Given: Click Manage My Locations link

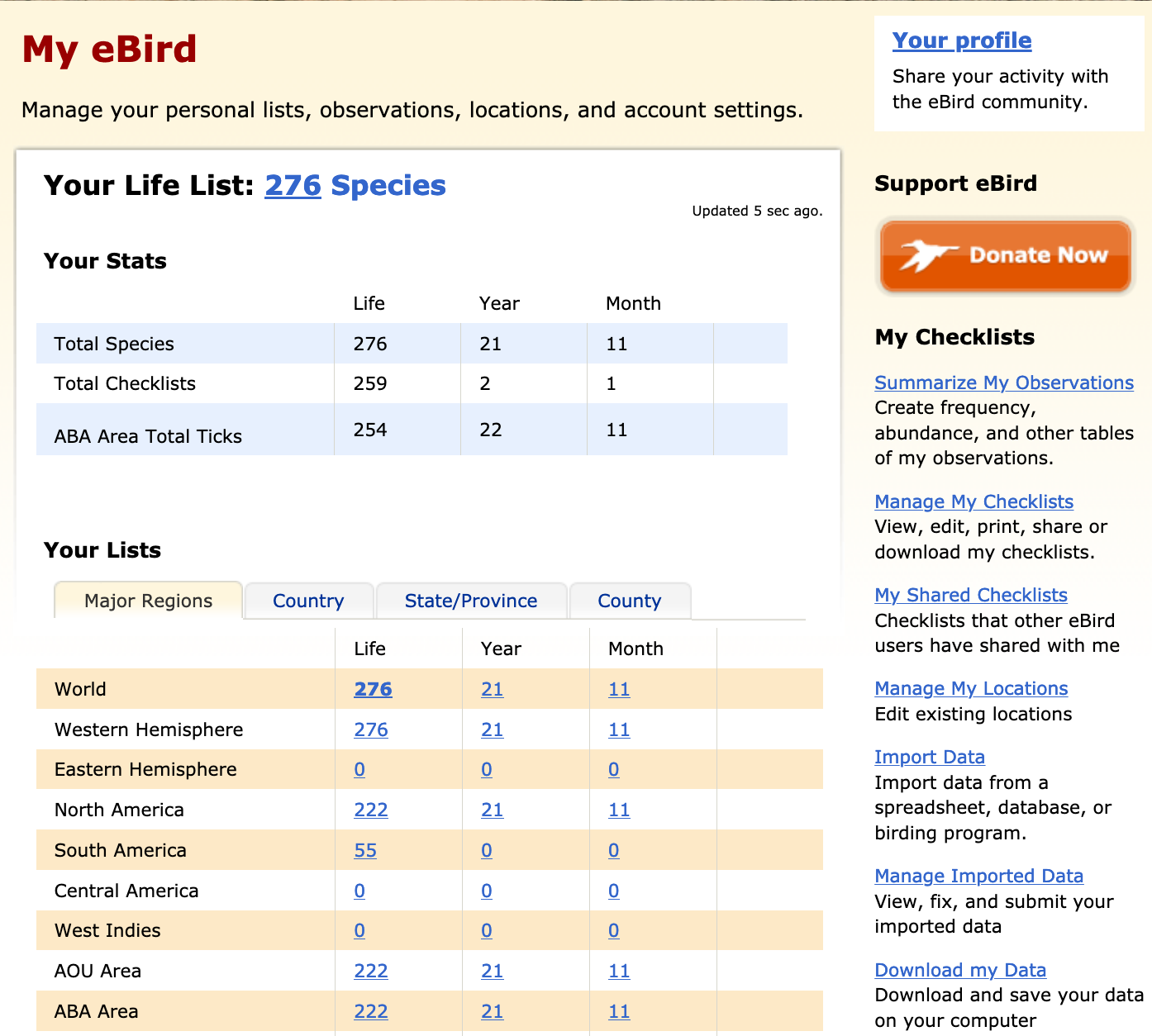Looking at the screenshot, I should point(970,688).
